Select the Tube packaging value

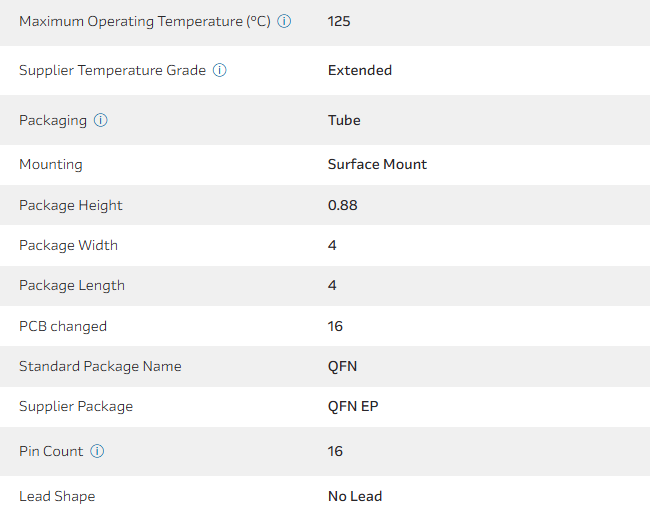click(x=344, y=121)
